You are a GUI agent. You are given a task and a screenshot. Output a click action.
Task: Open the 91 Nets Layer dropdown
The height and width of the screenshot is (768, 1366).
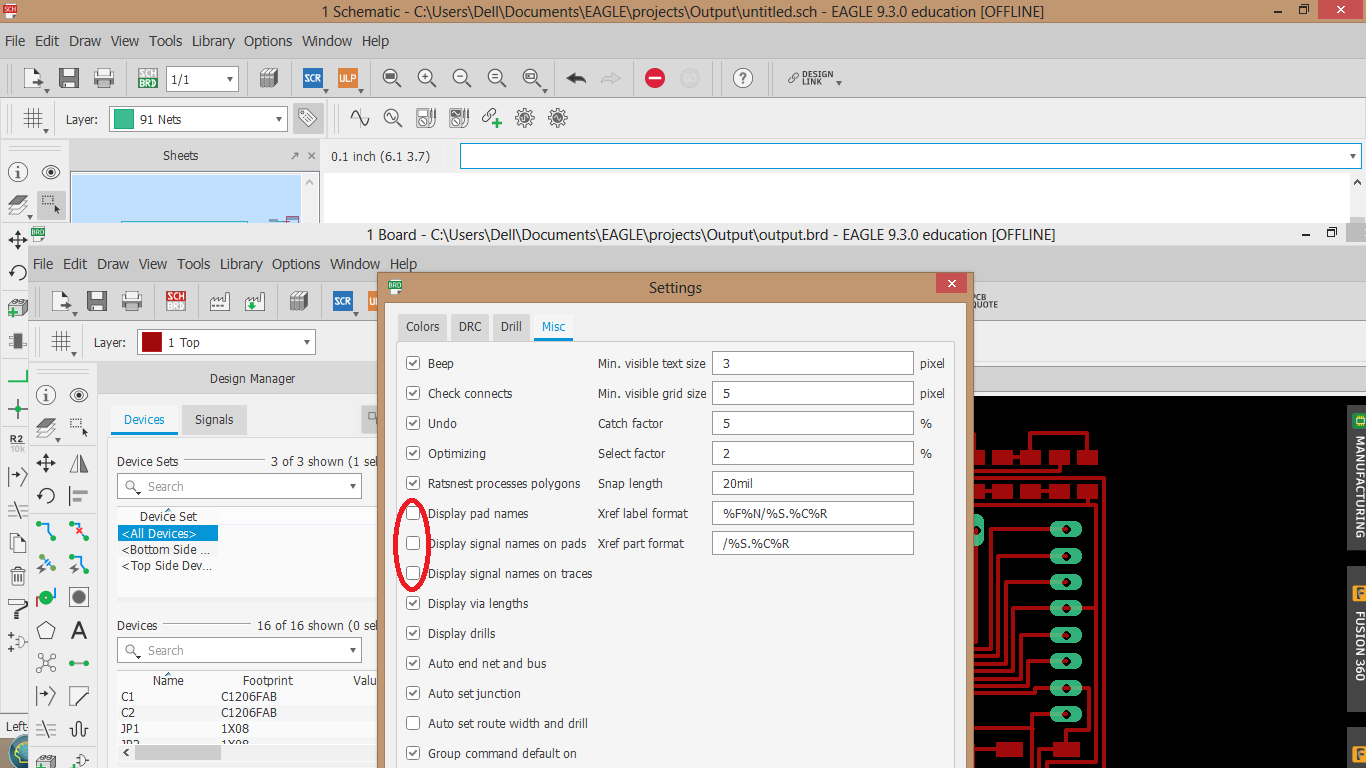(x=279, y=119)
